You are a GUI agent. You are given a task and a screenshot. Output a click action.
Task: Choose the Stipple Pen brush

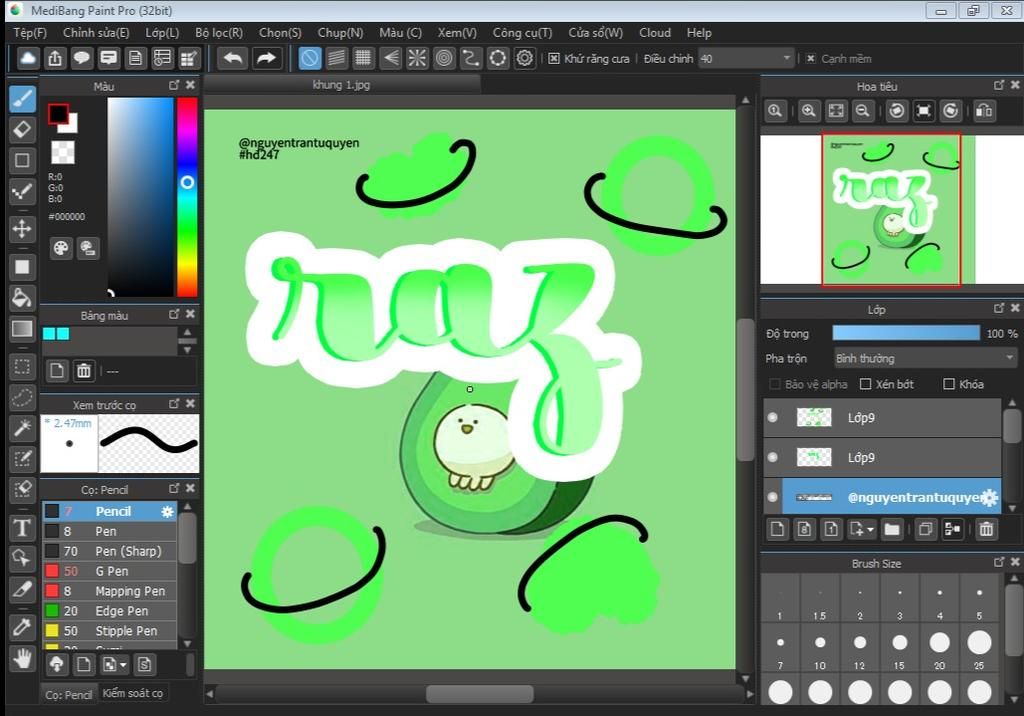point(110,631)
